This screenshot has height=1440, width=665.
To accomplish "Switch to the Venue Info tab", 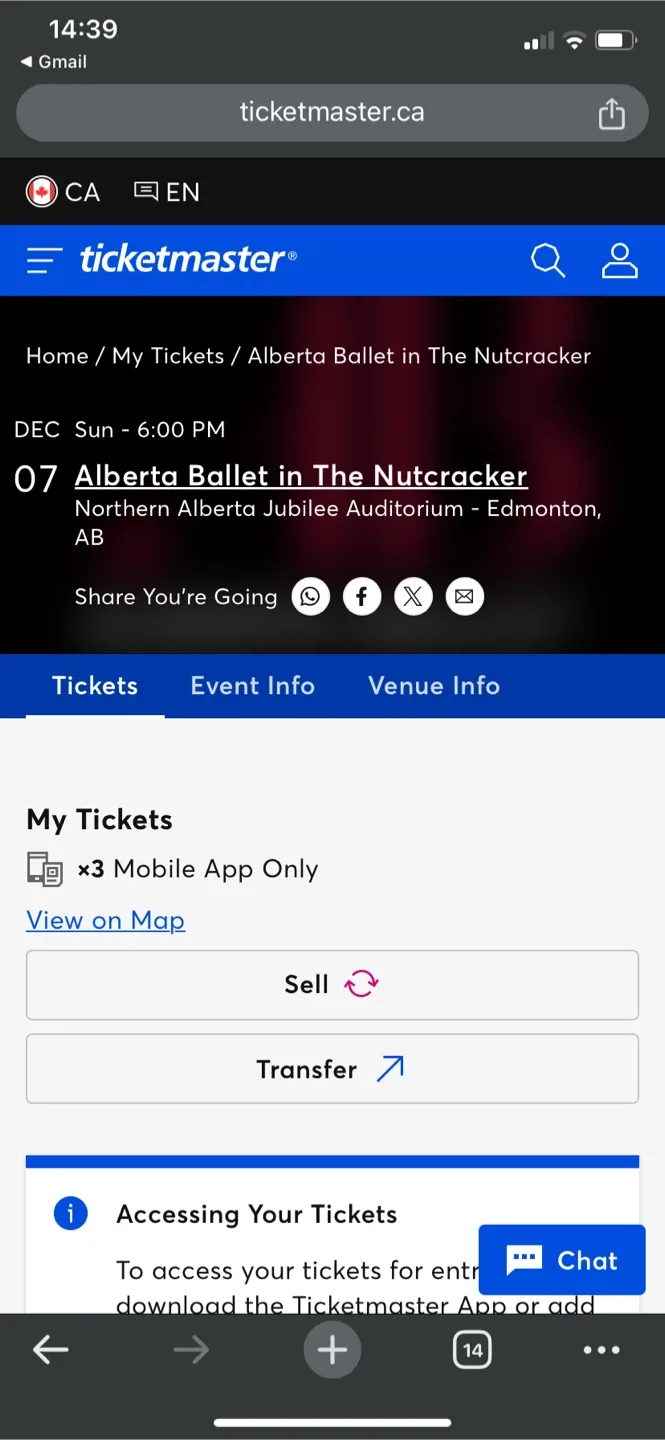I will 433,686.
